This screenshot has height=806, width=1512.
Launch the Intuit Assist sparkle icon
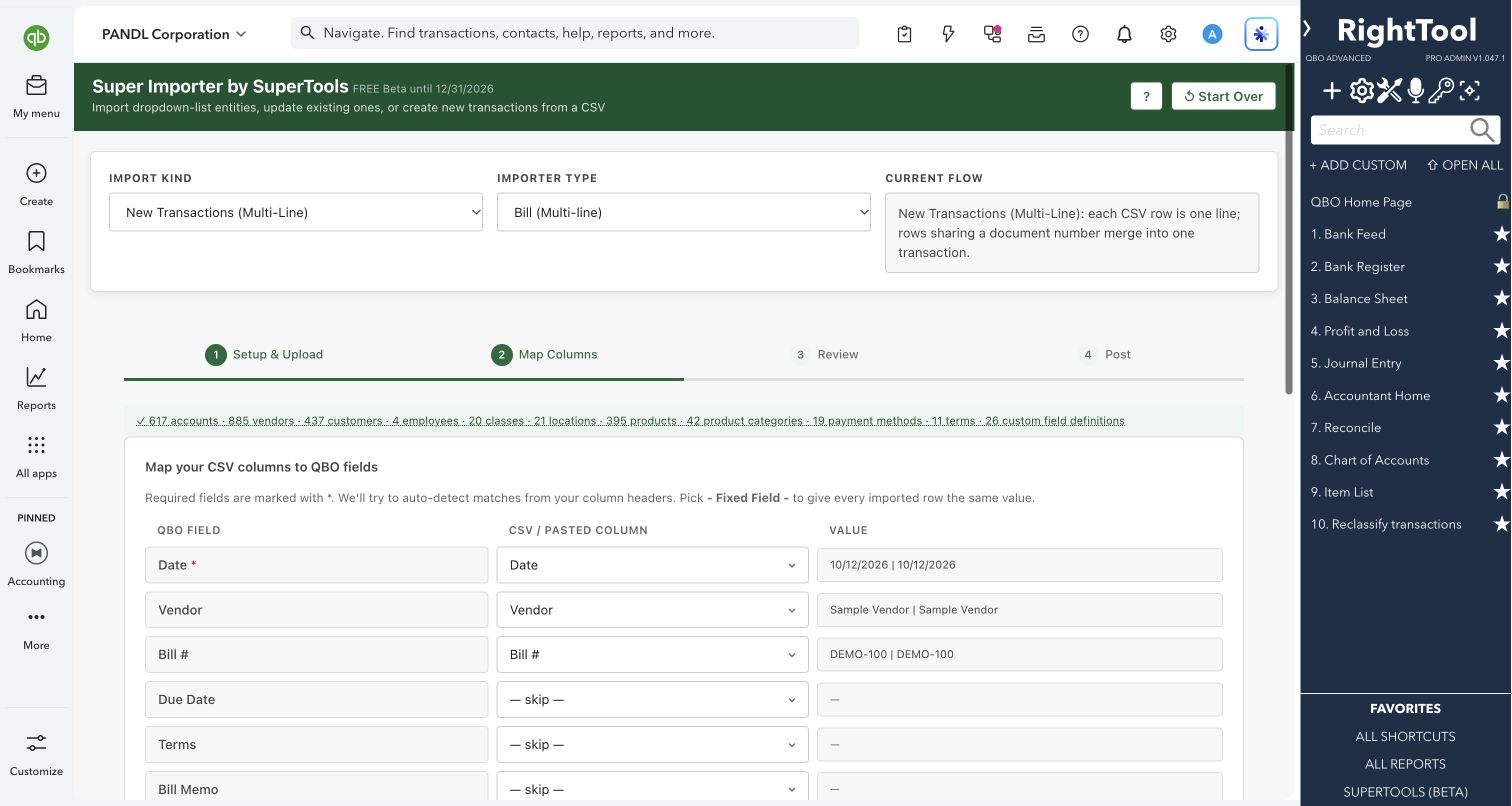[1261, 34]
